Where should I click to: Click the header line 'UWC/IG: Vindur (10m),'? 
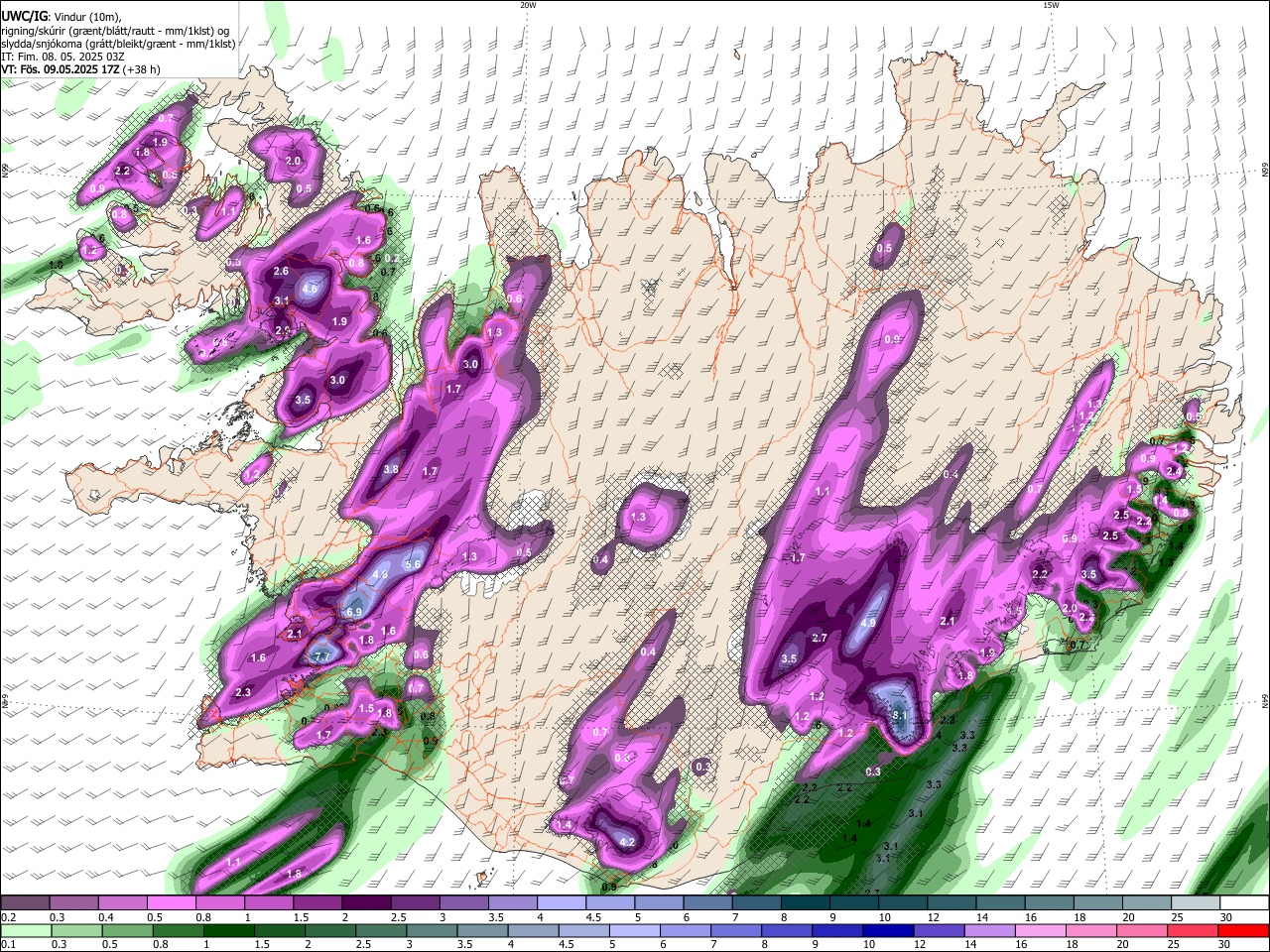tap(61, 16)
